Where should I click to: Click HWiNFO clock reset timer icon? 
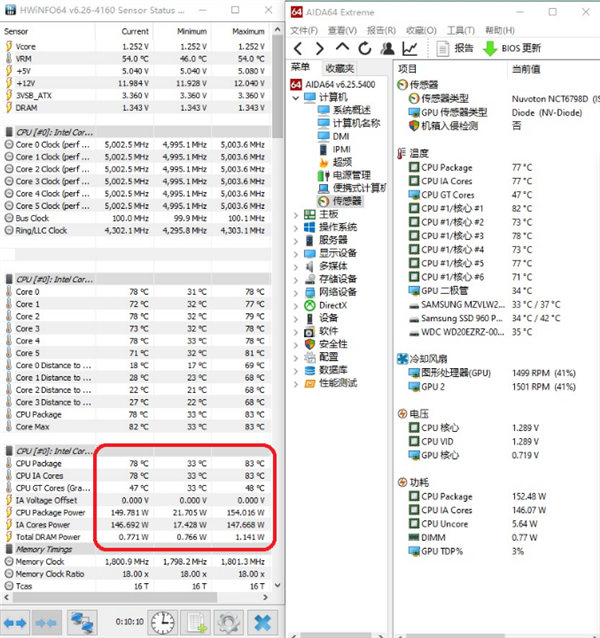[163, 623]
